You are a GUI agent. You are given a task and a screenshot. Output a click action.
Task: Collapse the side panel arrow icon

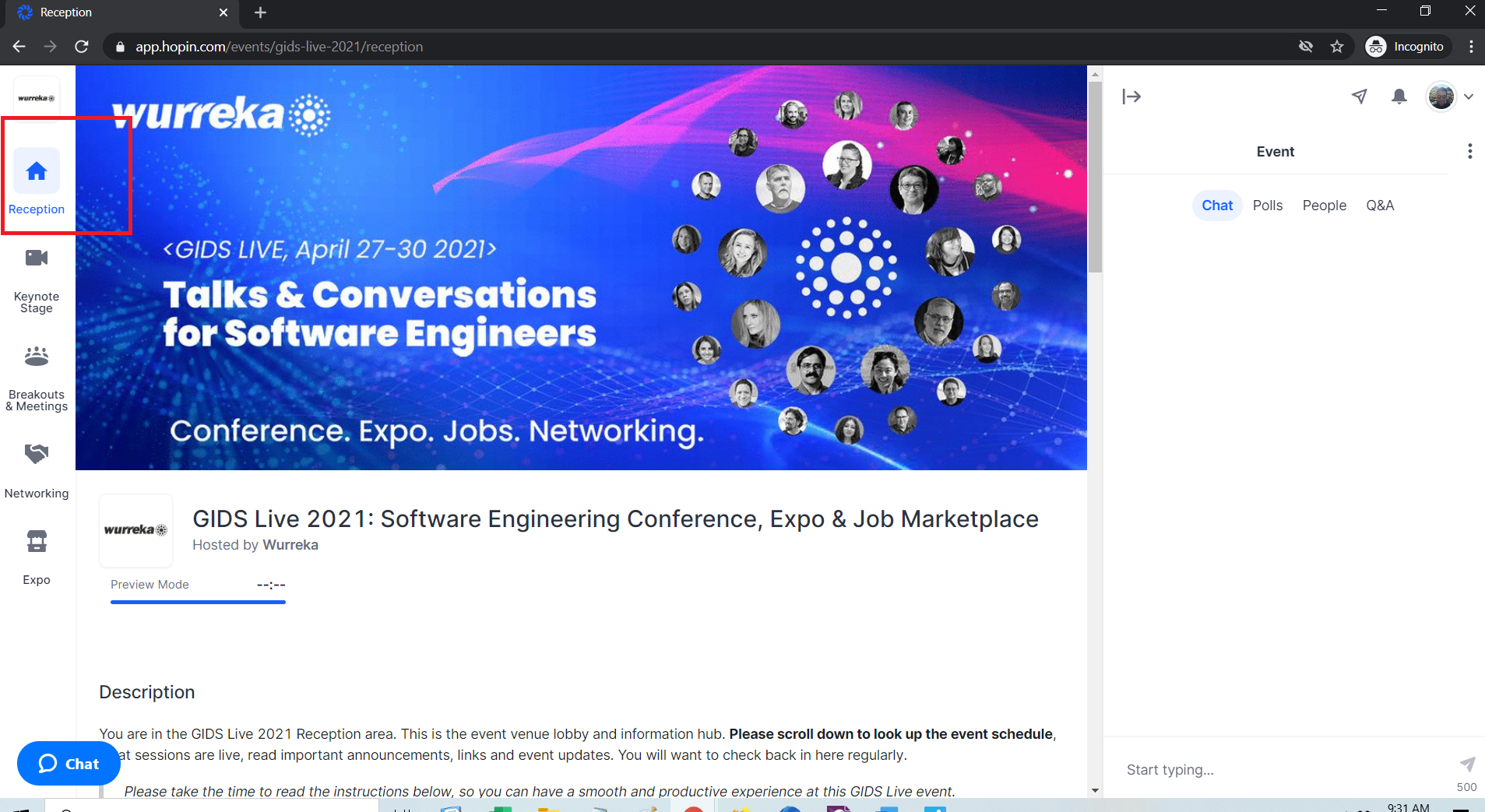click(x=1131, y=97)
